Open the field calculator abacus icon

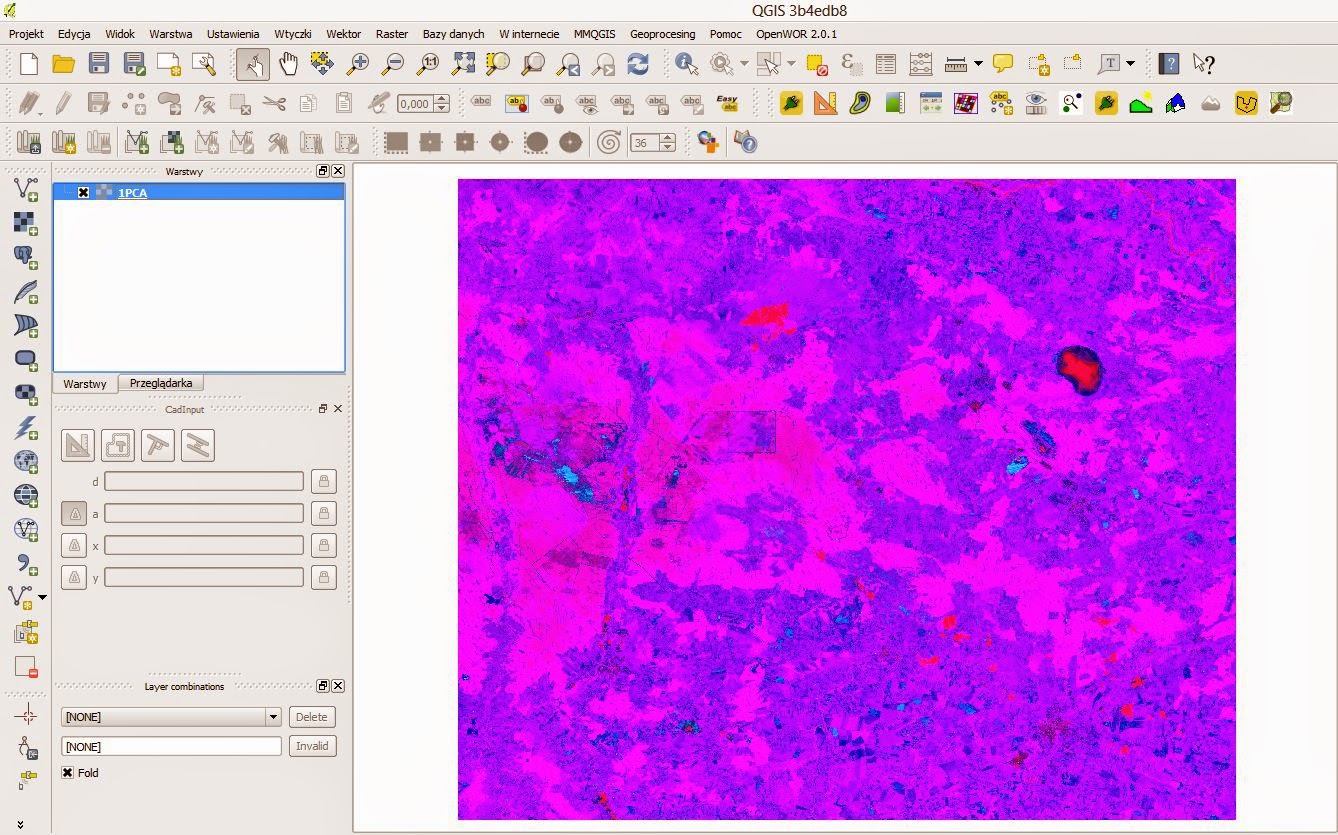coord(921,65)
